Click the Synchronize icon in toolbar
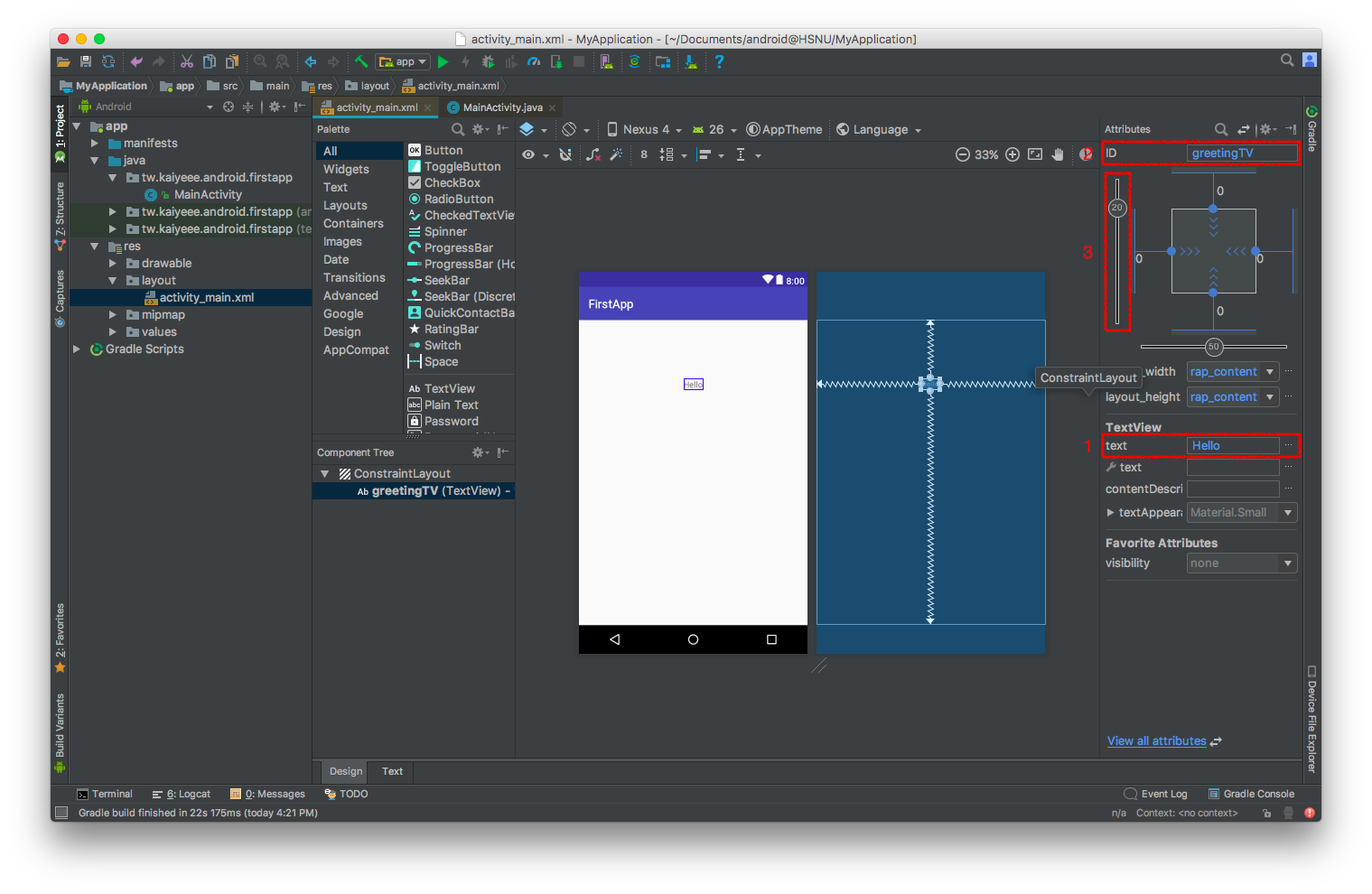The image size is (1372, 894). tap(108, 61)
